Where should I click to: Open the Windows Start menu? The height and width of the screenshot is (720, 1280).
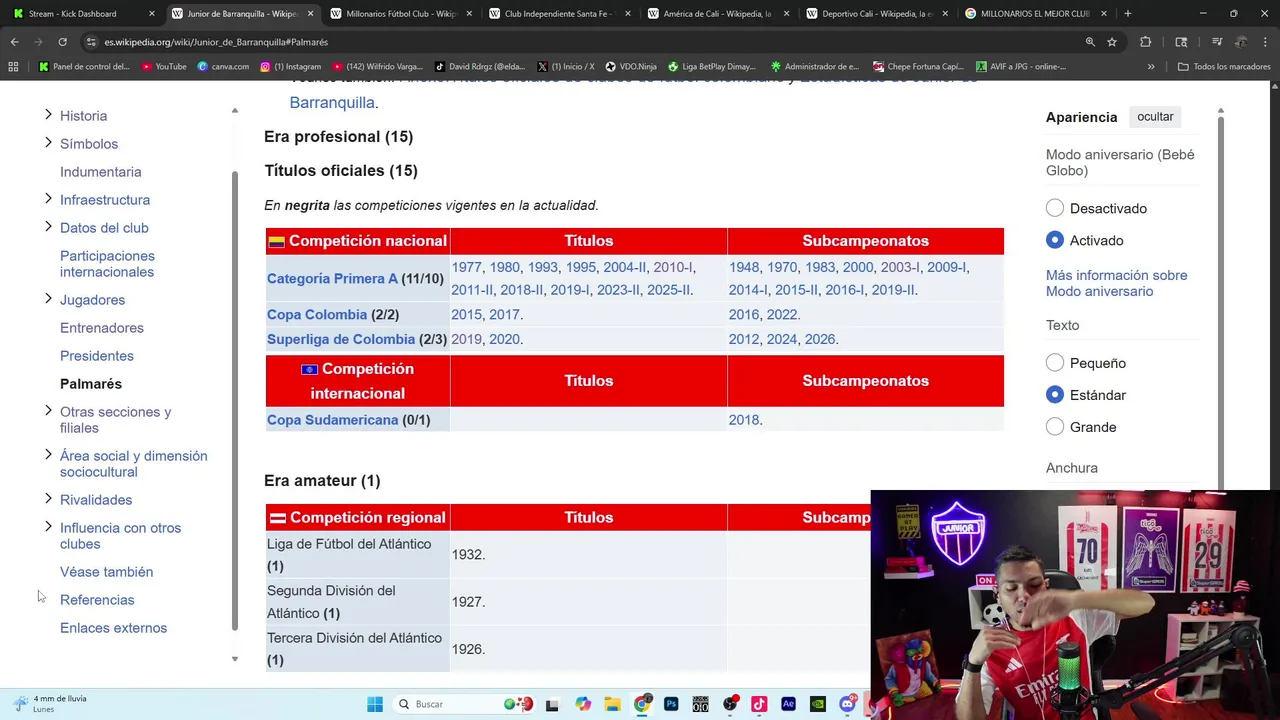pos(375,704)
